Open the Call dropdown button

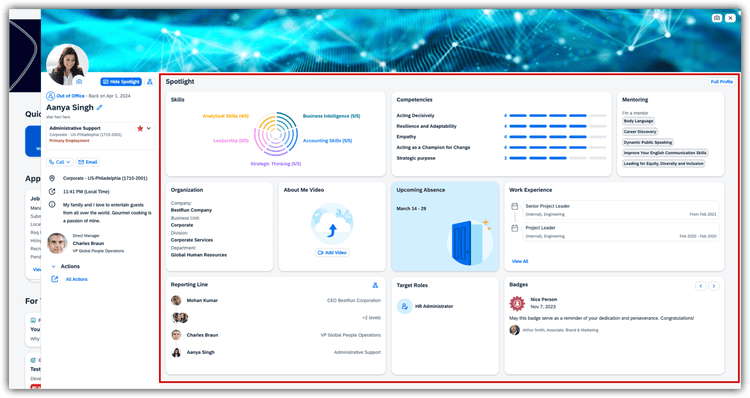click(x=60, y=162)
